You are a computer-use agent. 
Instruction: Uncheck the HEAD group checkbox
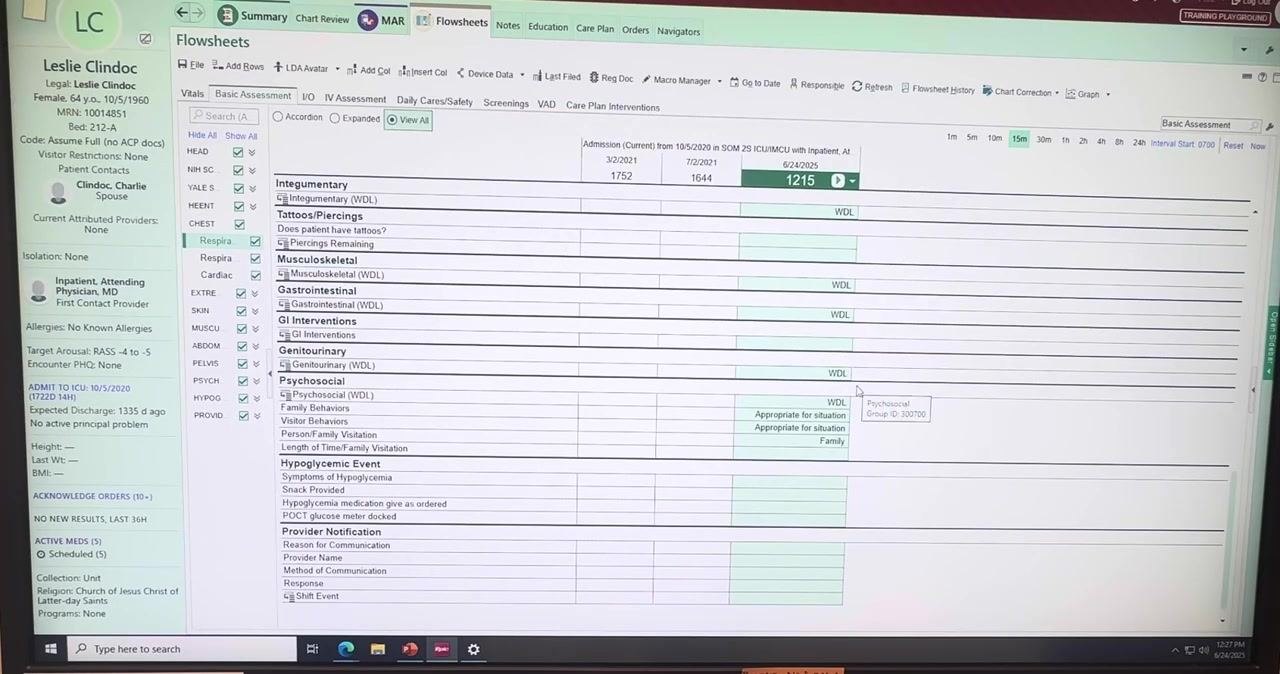[x=238, y=153]
